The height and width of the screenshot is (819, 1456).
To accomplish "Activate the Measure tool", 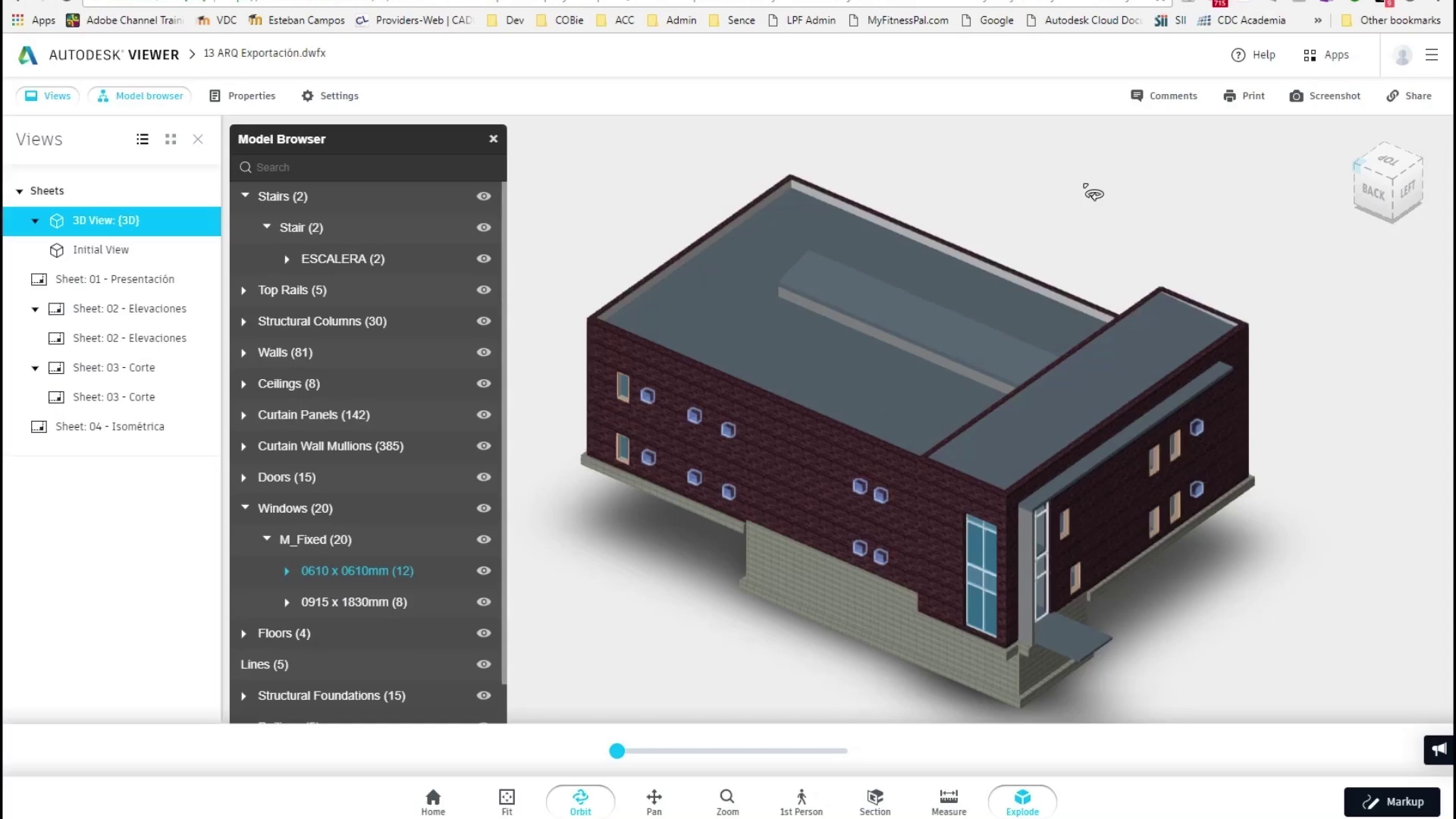I will tap(948, 801).
